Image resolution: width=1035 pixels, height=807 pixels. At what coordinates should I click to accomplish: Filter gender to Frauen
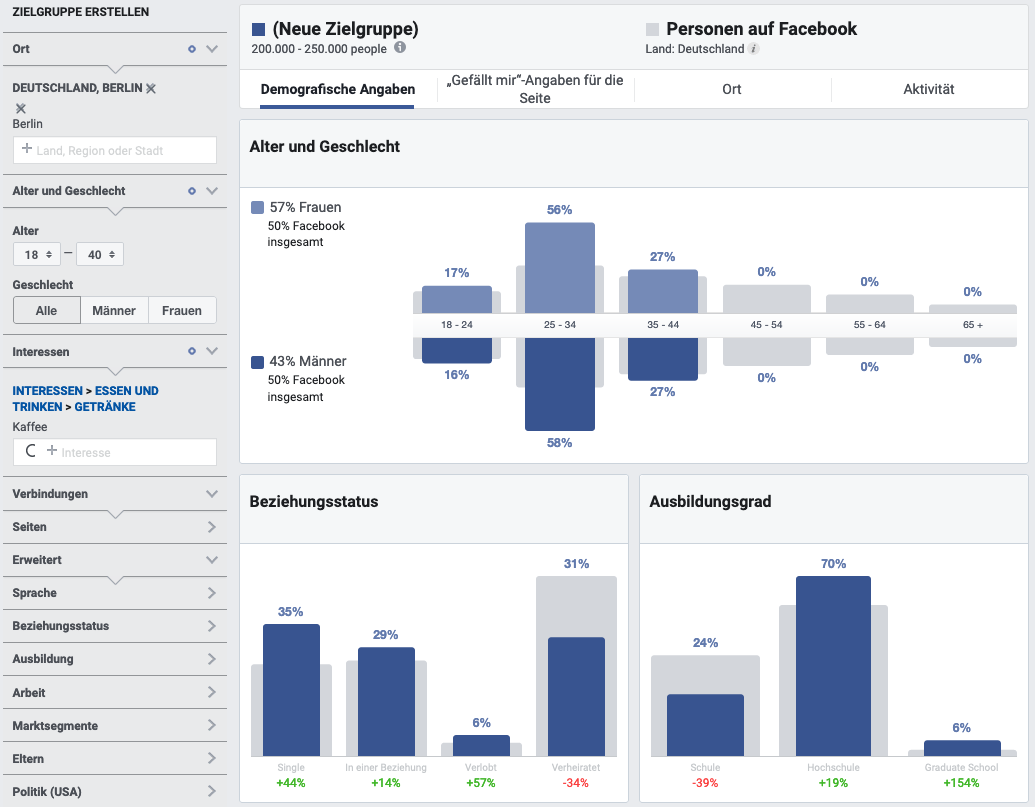pyautogui.click(x=182, y=310)
